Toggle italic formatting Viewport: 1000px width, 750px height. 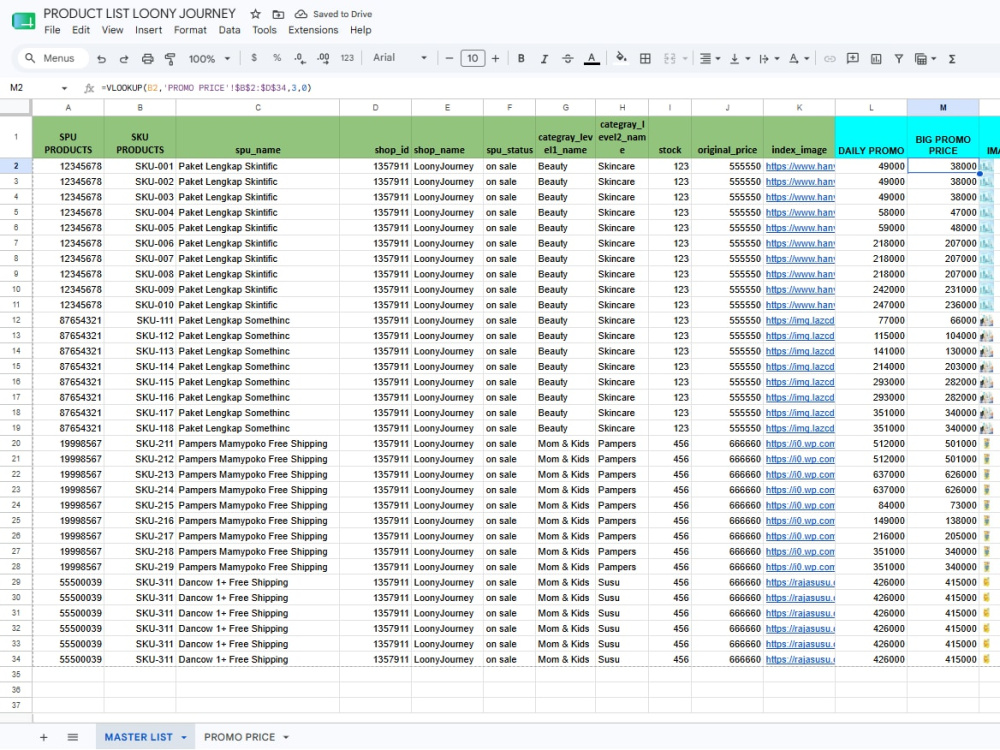pyautogui.click(x=544, y=59)
